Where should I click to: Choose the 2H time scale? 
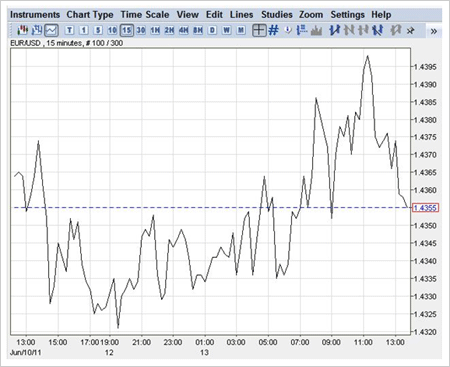(x=169, y=30)
